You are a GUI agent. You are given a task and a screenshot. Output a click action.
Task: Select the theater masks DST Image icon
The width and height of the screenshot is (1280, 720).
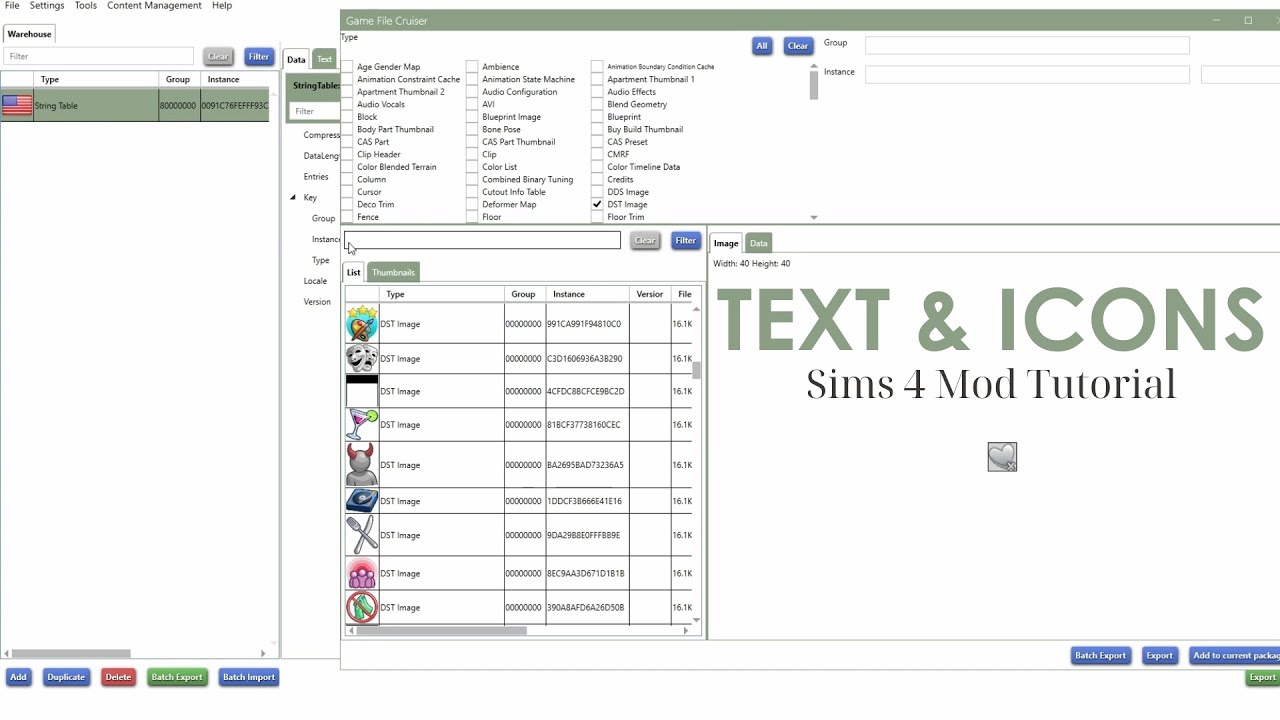tap(362, 358)
